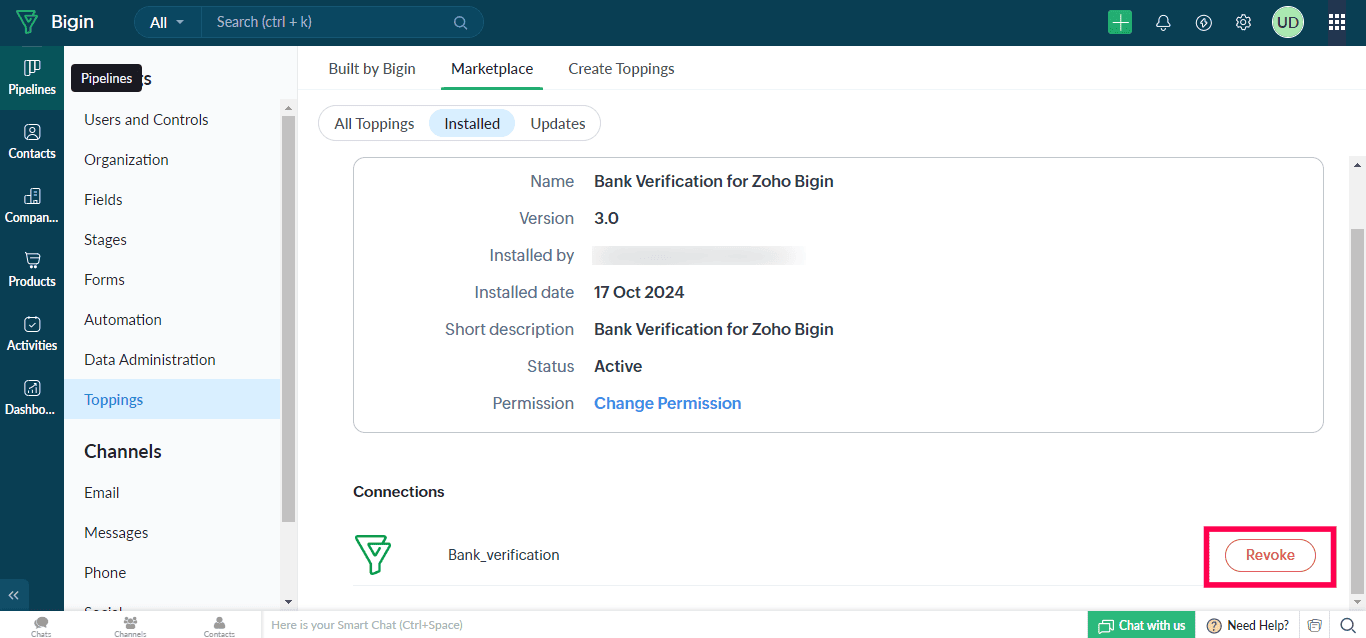The width and height of the screenshot is (1366, 638).
Task: Click the Bank_verification connection name
Action: pos(504,555)
